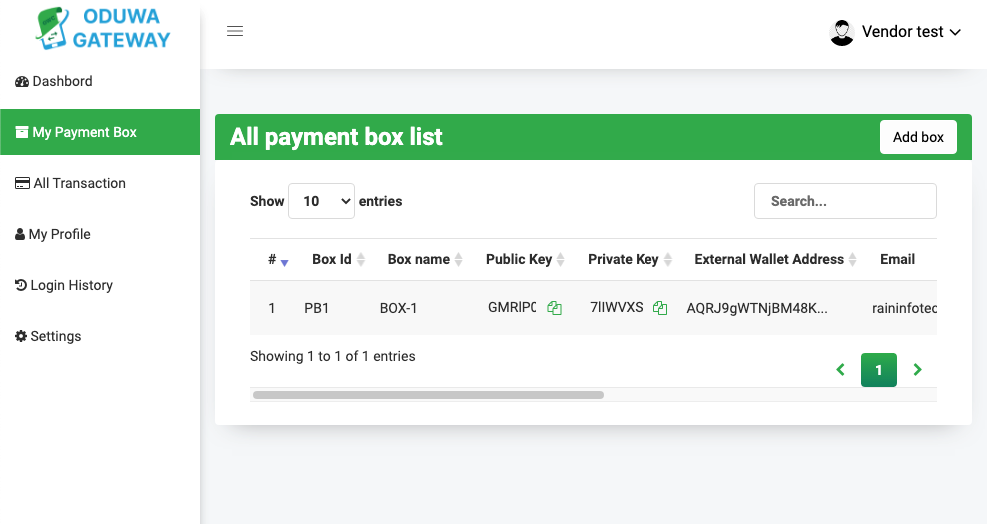This screenshot has width=987, height=524.
Task: Click the Login History clock icon
Action: (x=21, y=285)
